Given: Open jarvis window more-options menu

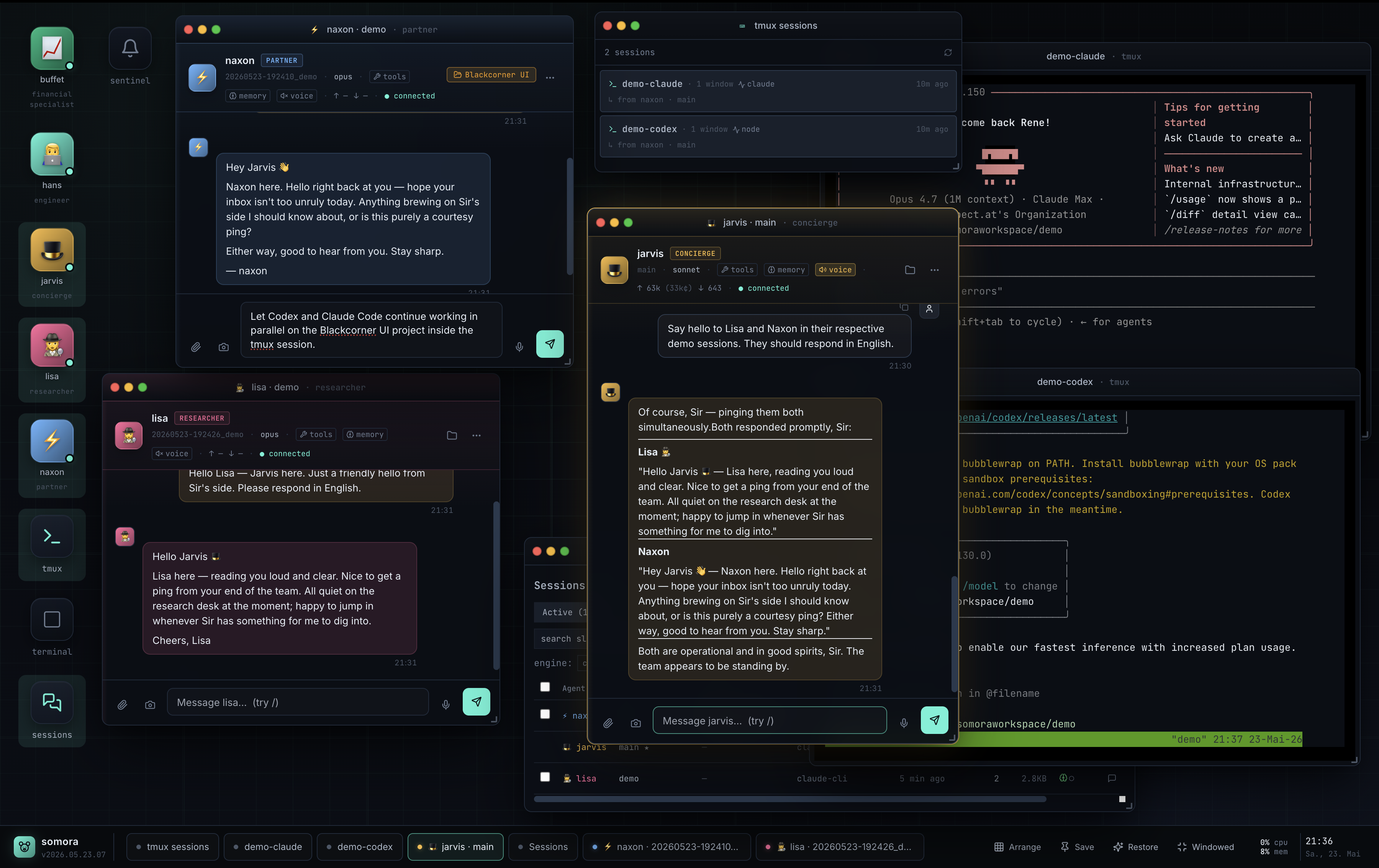Looking at the screenshot, I should 935,270.
